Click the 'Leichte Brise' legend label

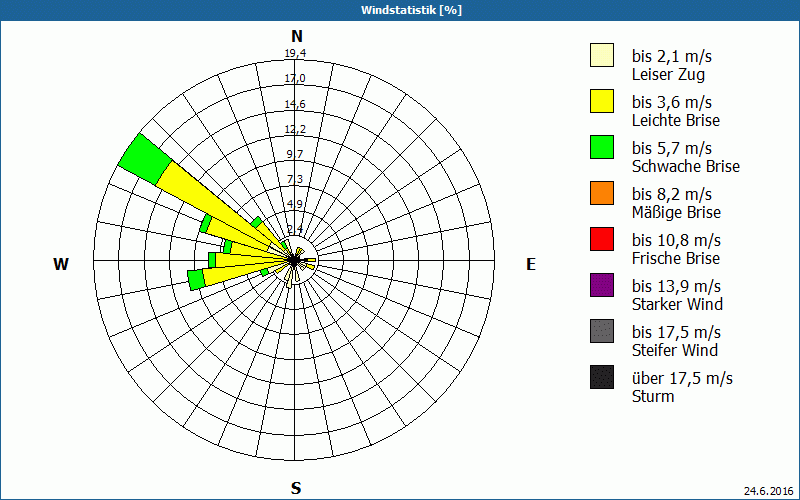click(x=676, y=120)
